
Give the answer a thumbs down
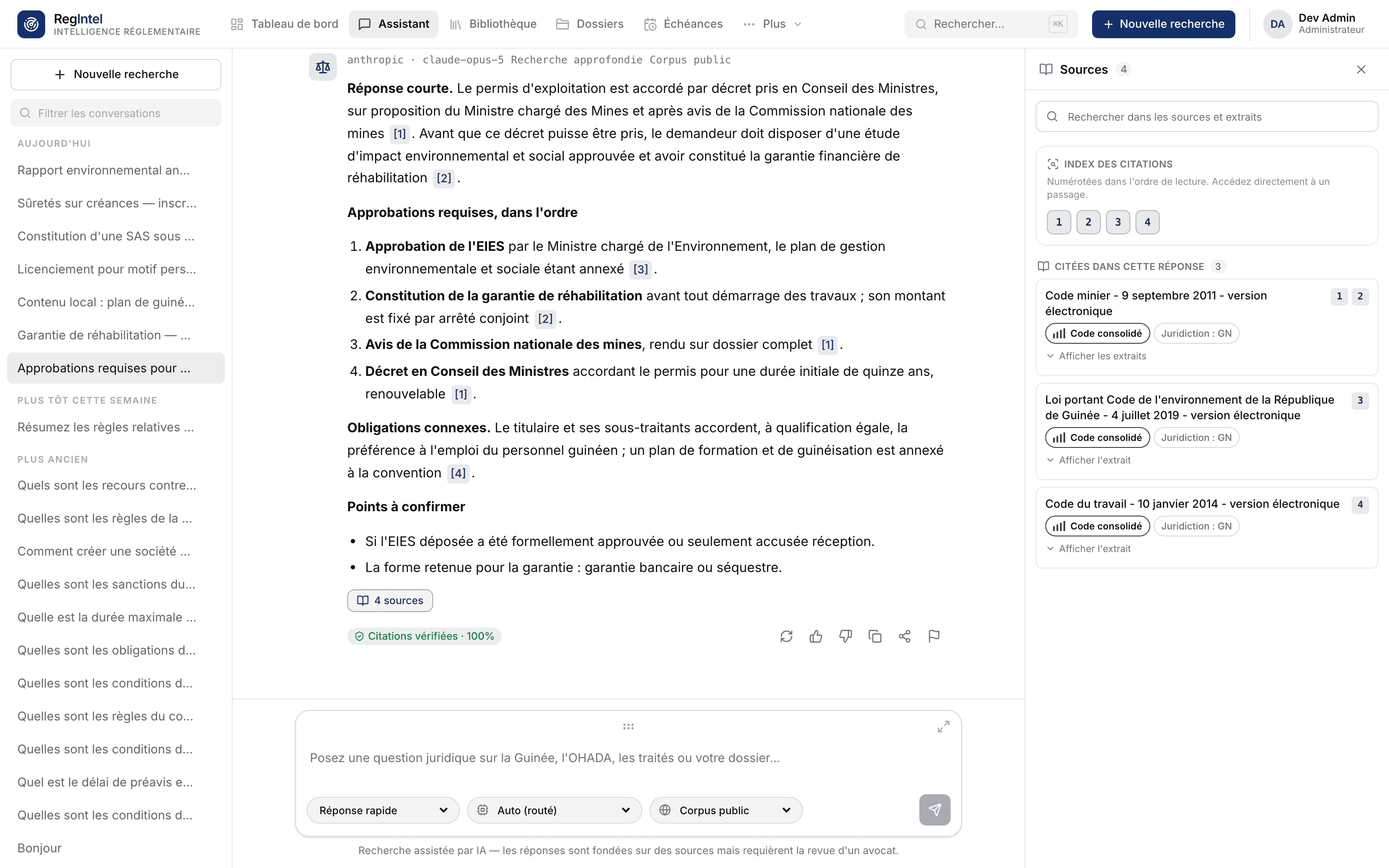coord(846,636)
